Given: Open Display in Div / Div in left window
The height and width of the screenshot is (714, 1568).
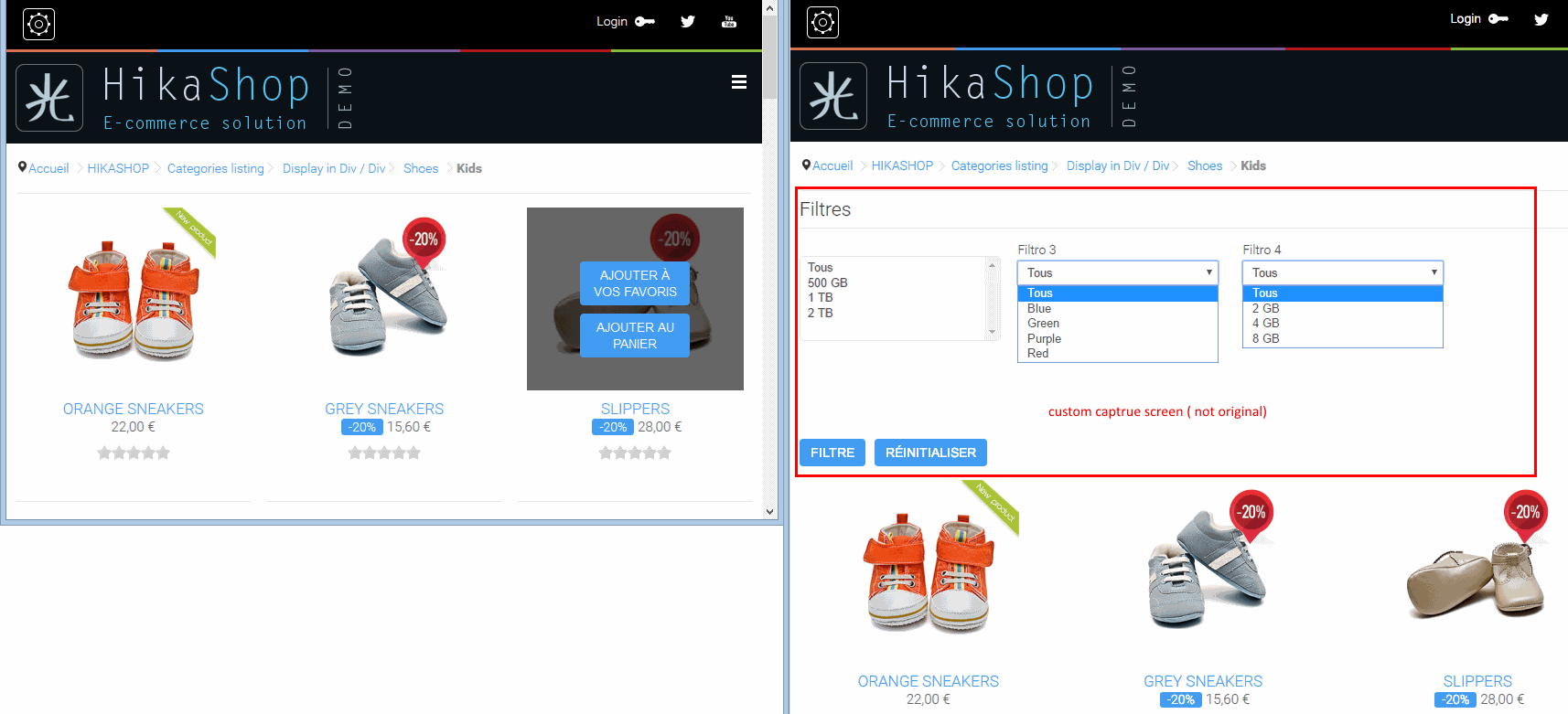Looking at the screenshot, I should coord(334,168).
